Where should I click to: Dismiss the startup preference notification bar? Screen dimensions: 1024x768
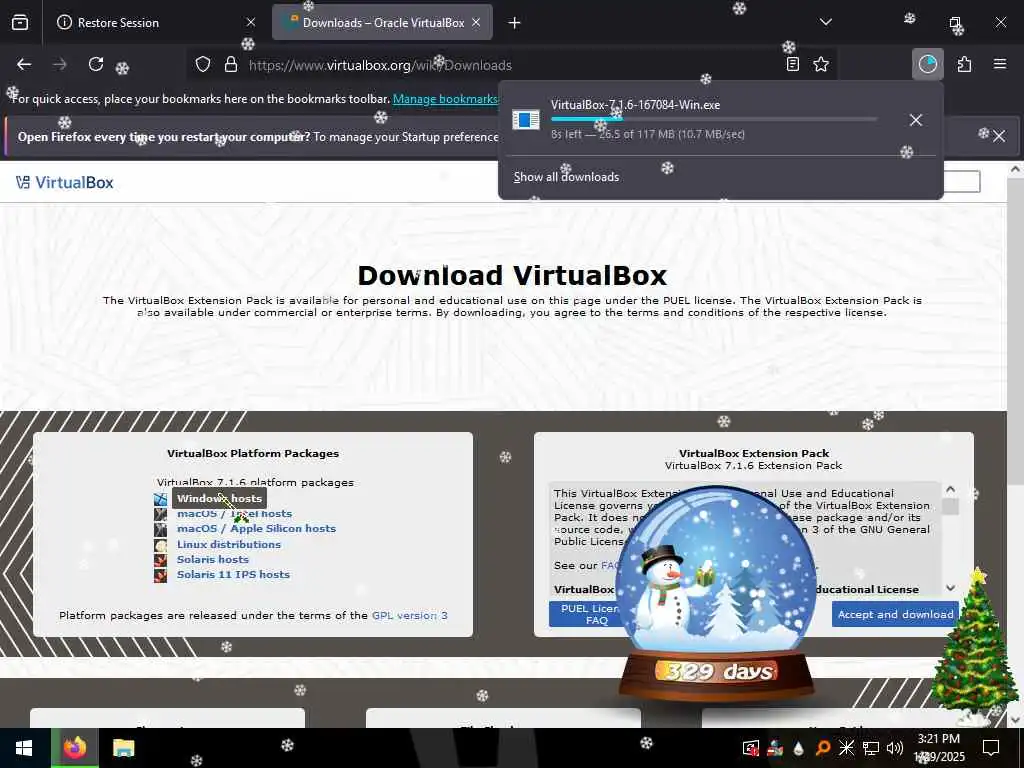(x=999, y=136)
